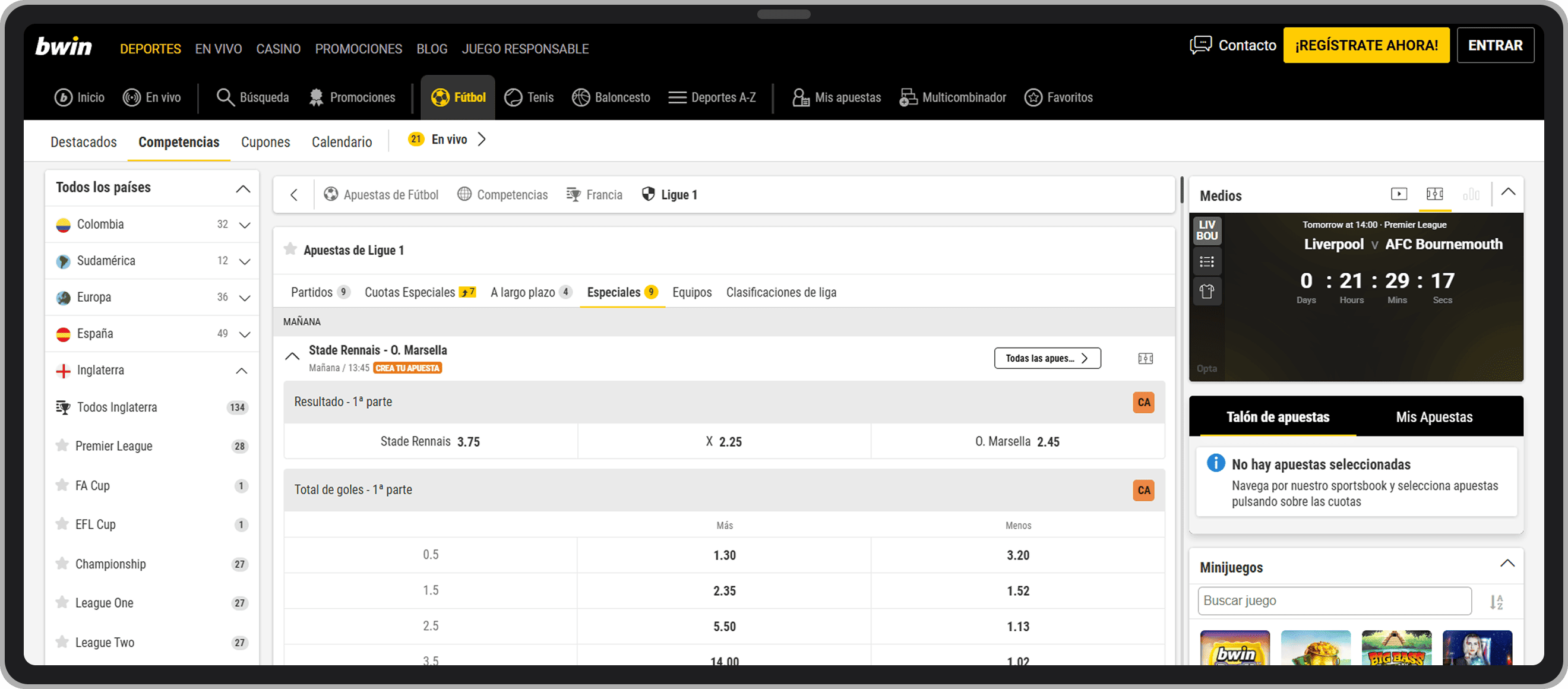Image resolution: width=1568 pixels, height=689 pixels.
Task: Expand the Sudamérica list
Action: (x=245, y=262)
